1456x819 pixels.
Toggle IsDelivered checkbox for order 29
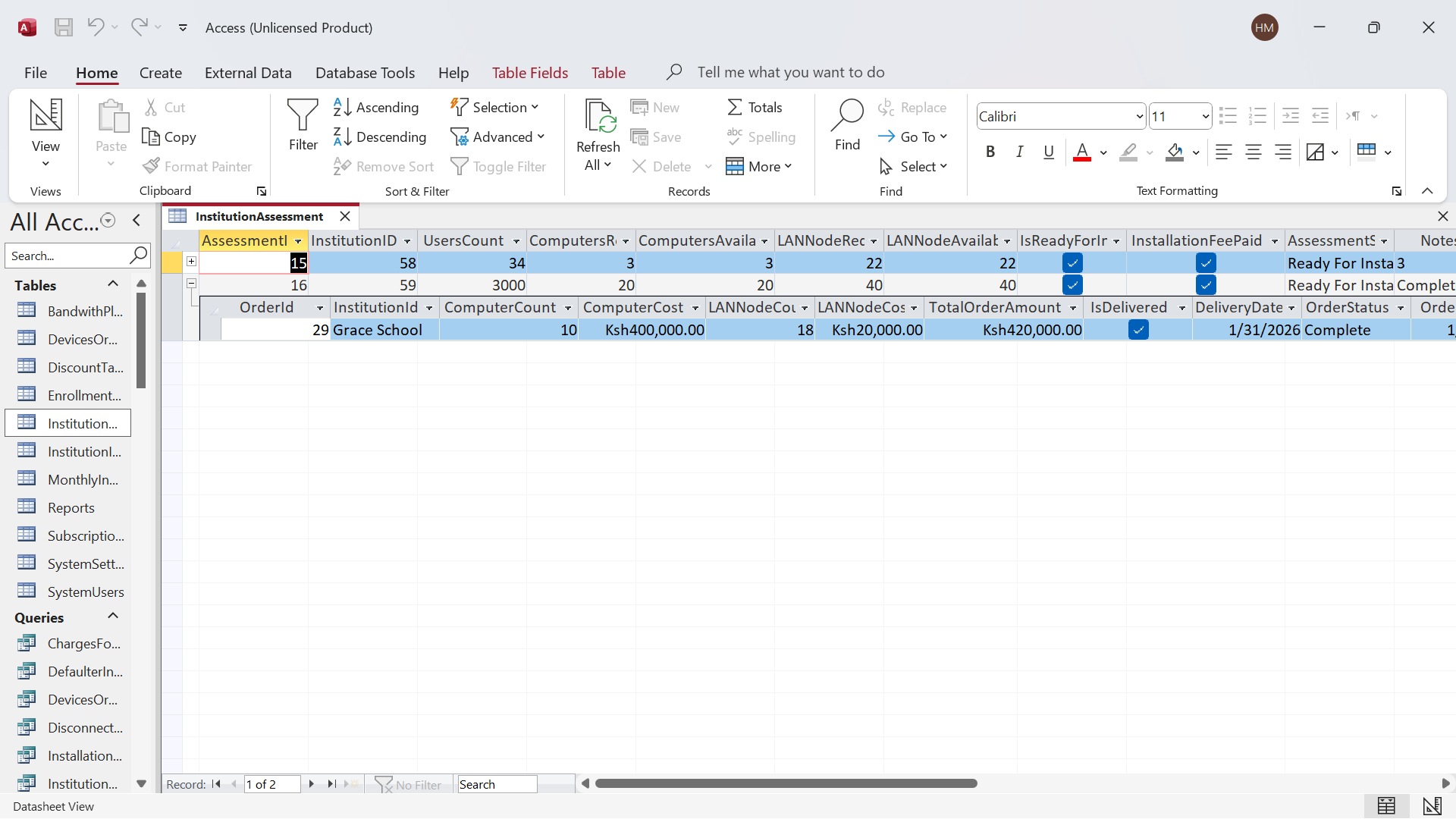point(1138,330)
